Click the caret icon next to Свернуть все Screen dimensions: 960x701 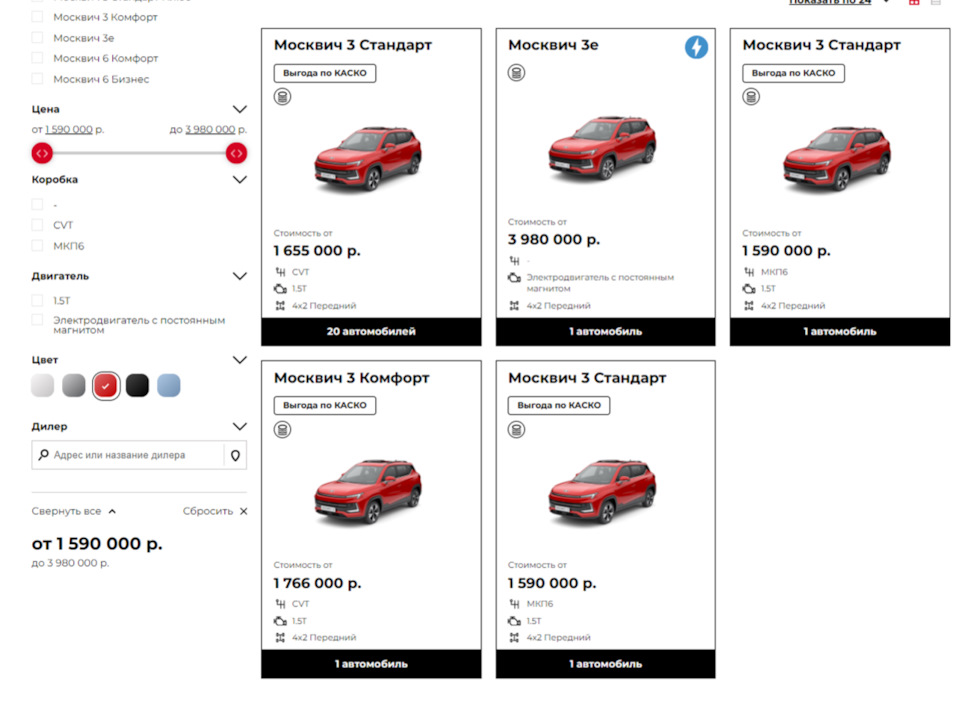tap(112, 511)
